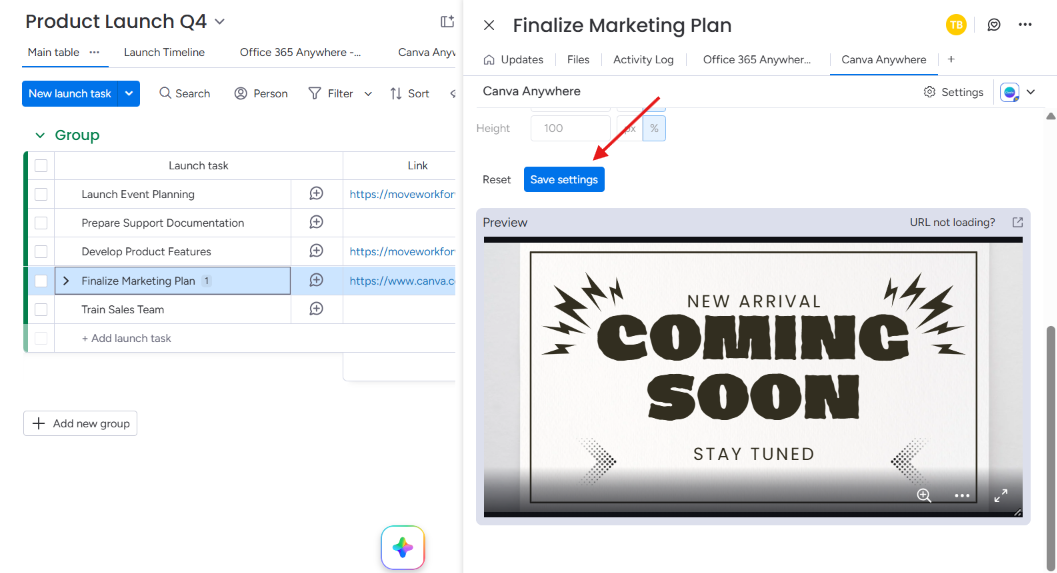Open the item's three-dot options menu
1057x573 pixels.
[x=1025, y=25]
